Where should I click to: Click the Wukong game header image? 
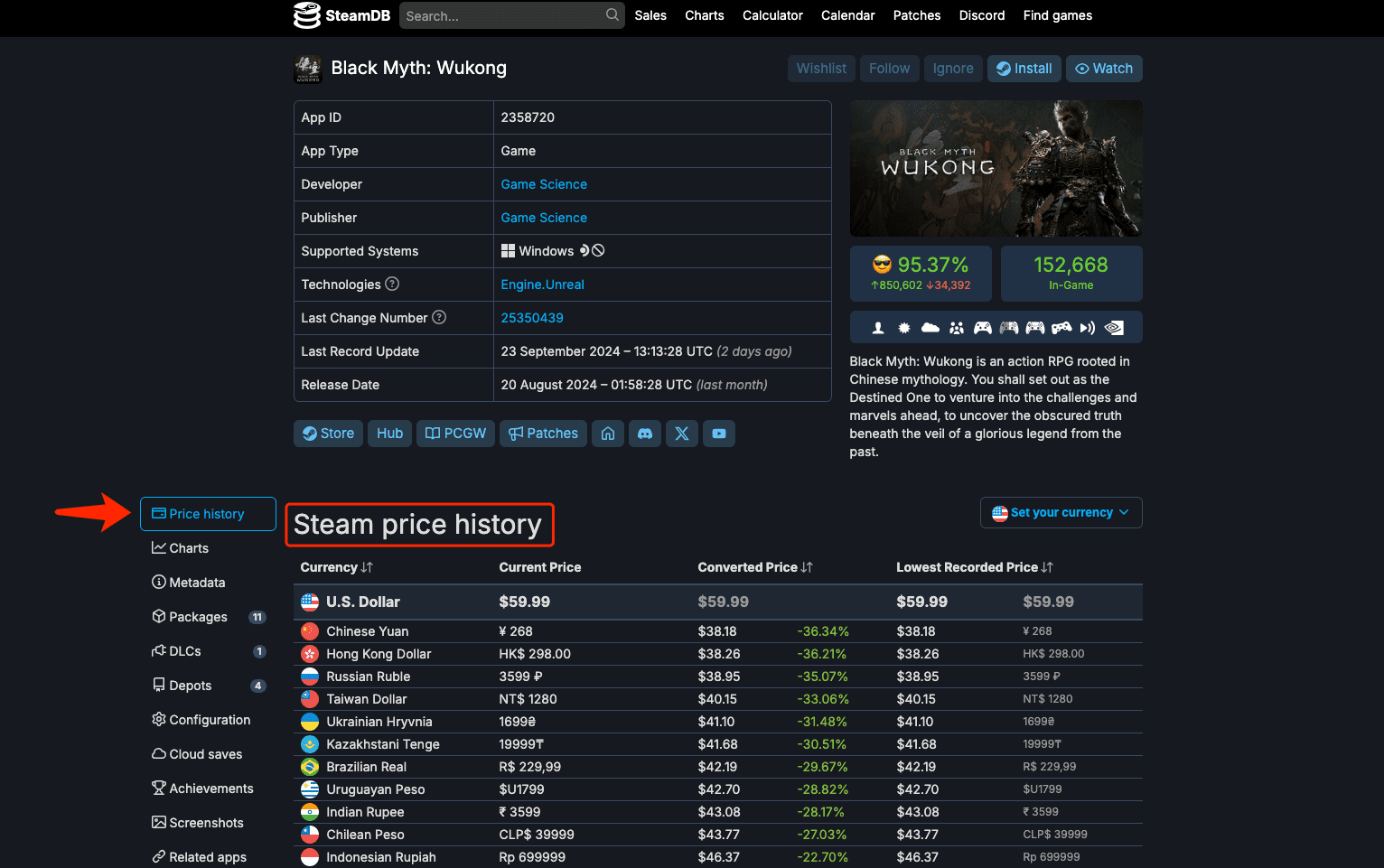coord(996,168)
